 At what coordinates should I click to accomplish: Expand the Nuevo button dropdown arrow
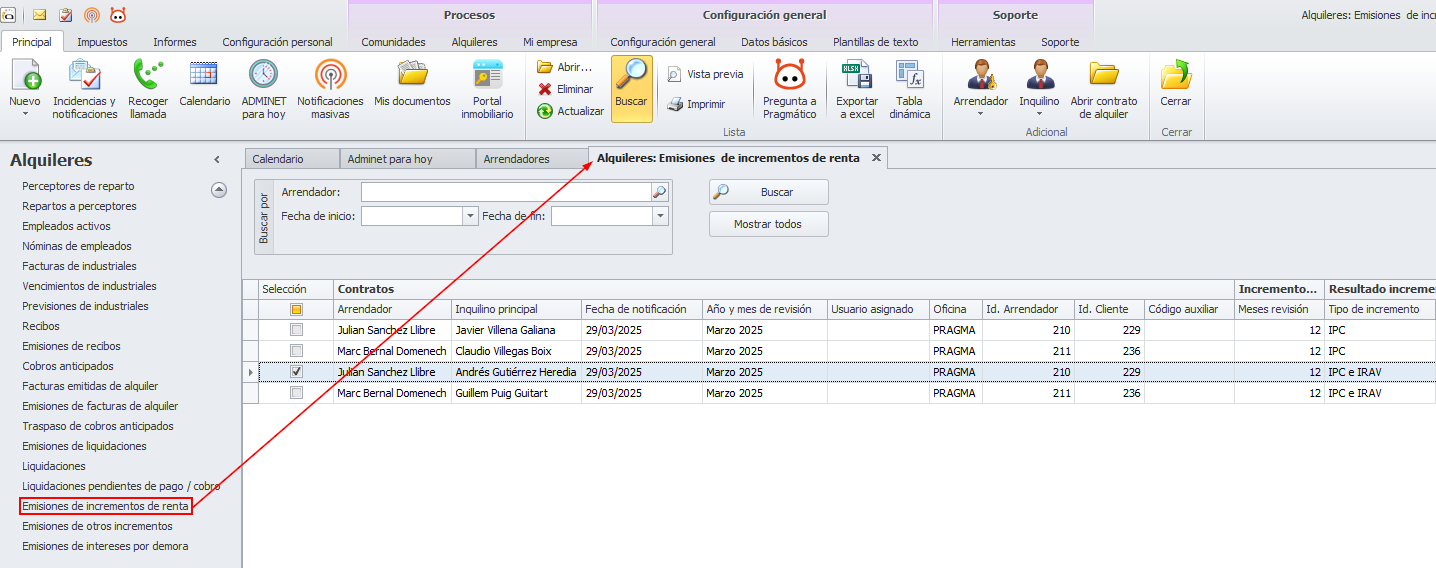(24, 114)
